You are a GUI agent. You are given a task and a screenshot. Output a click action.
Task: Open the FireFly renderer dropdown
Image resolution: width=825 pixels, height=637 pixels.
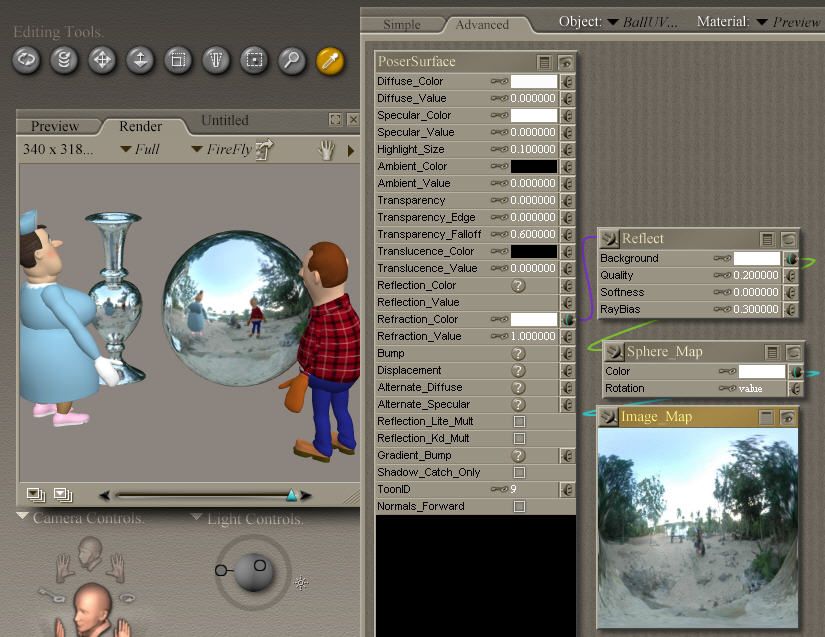[x=221, y=150]
